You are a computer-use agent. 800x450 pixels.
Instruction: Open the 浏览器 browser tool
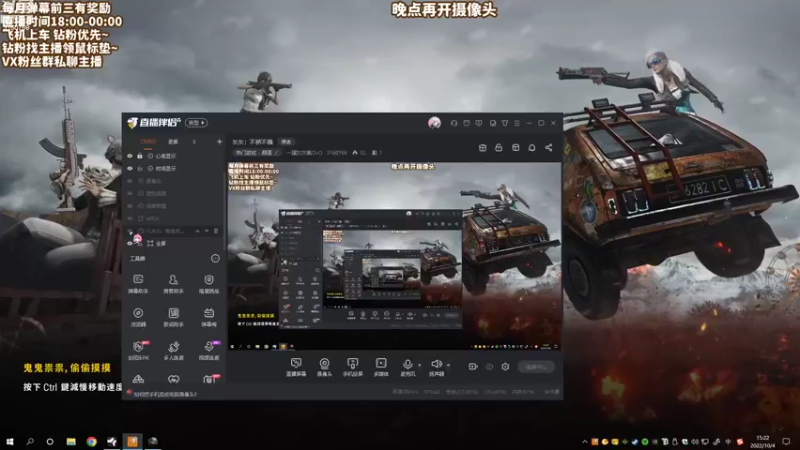[x=138, y=317]
